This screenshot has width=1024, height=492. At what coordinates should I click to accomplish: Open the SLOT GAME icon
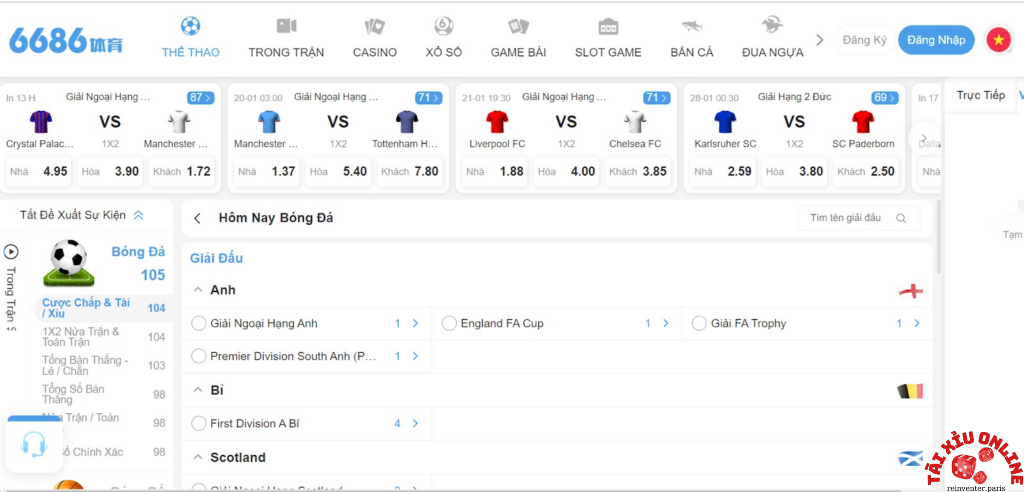[608, 27]
